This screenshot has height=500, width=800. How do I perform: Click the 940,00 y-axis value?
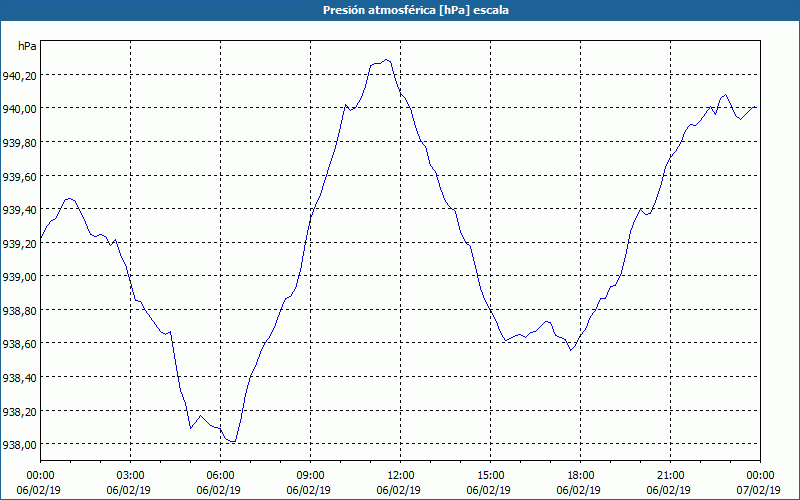tap(18, 109)
